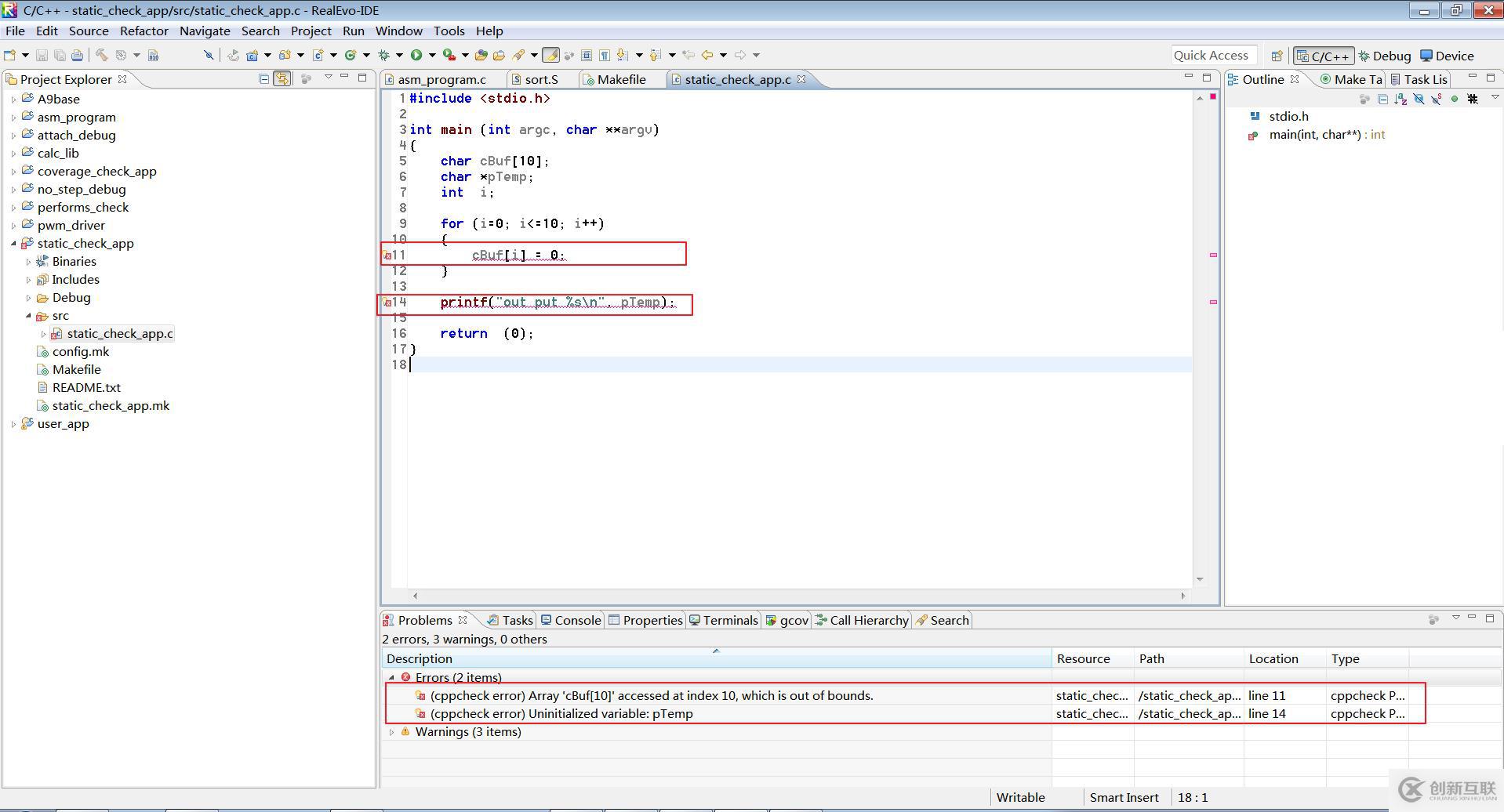This screenshot has width=1504, height=812.
Task: Click Collapse All icon in Outline panel
Action: 1382,99
